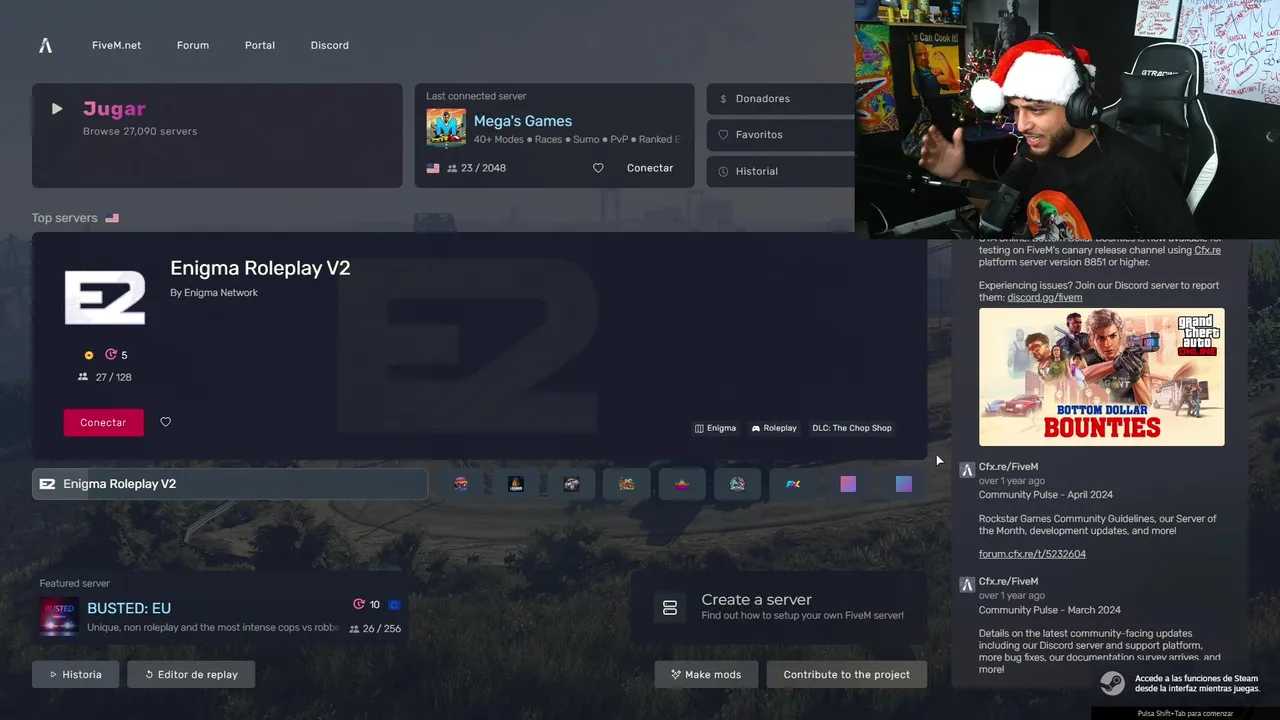The height and width of the screenshot is (720, 1280).
Task: Open BUSTED: EU featured server
Action: 220,608
